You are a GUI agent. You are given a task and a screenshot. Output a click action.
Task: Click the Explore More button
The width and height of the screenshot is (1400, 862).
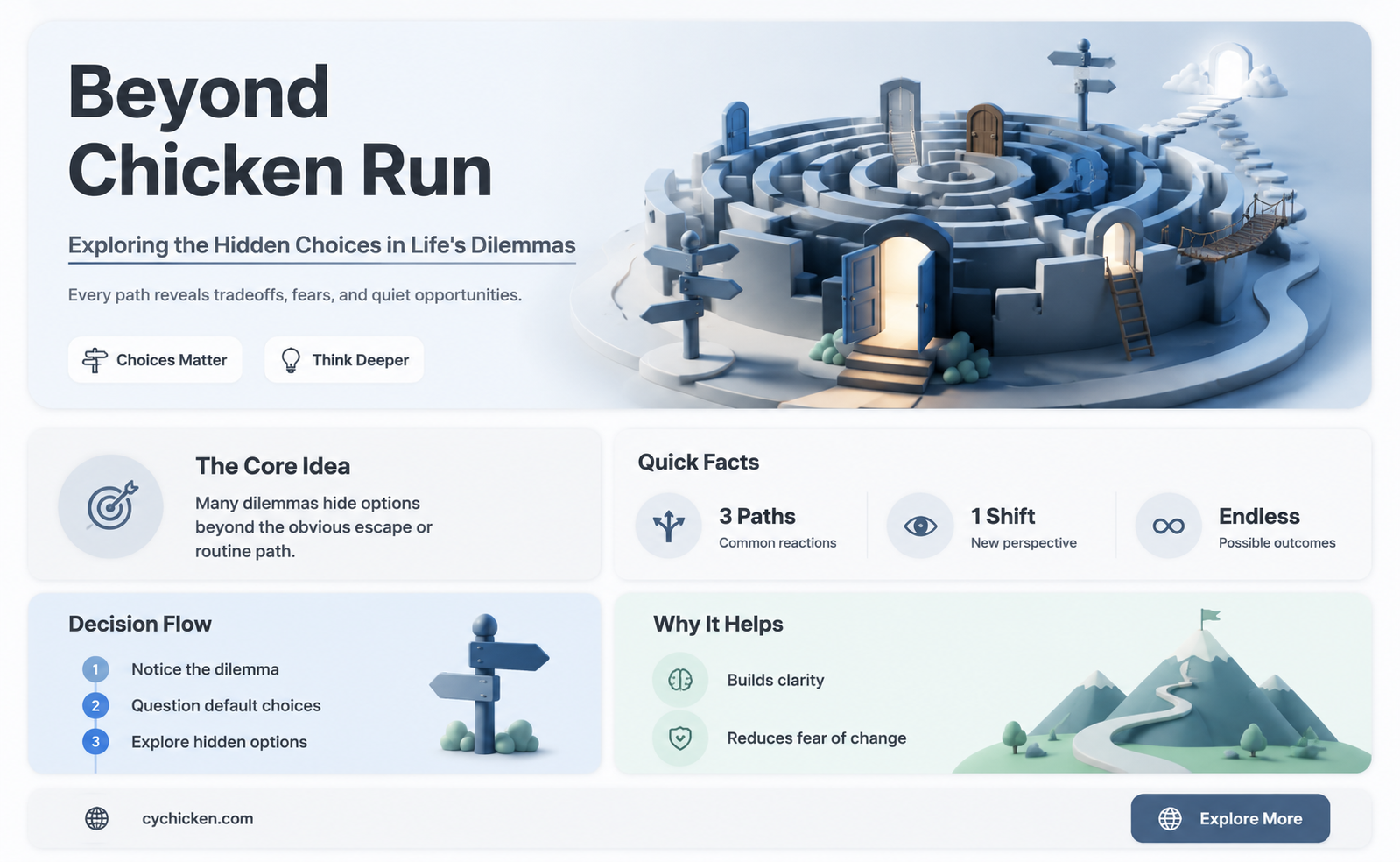click(1230, 818)
